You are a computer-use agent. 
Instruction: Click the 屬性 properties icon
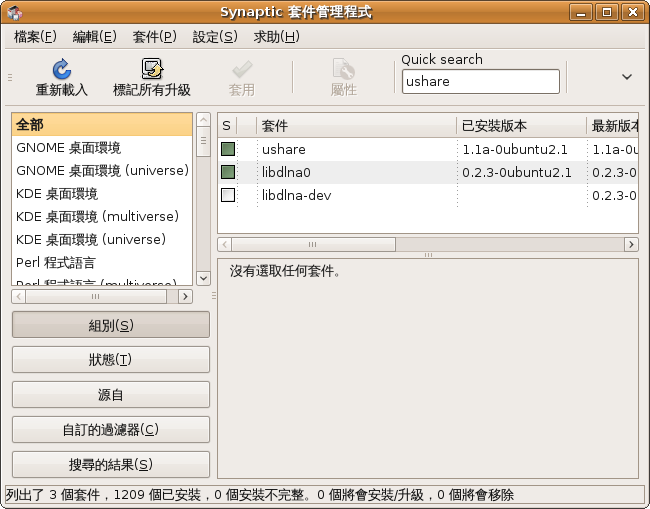(344, 69)
